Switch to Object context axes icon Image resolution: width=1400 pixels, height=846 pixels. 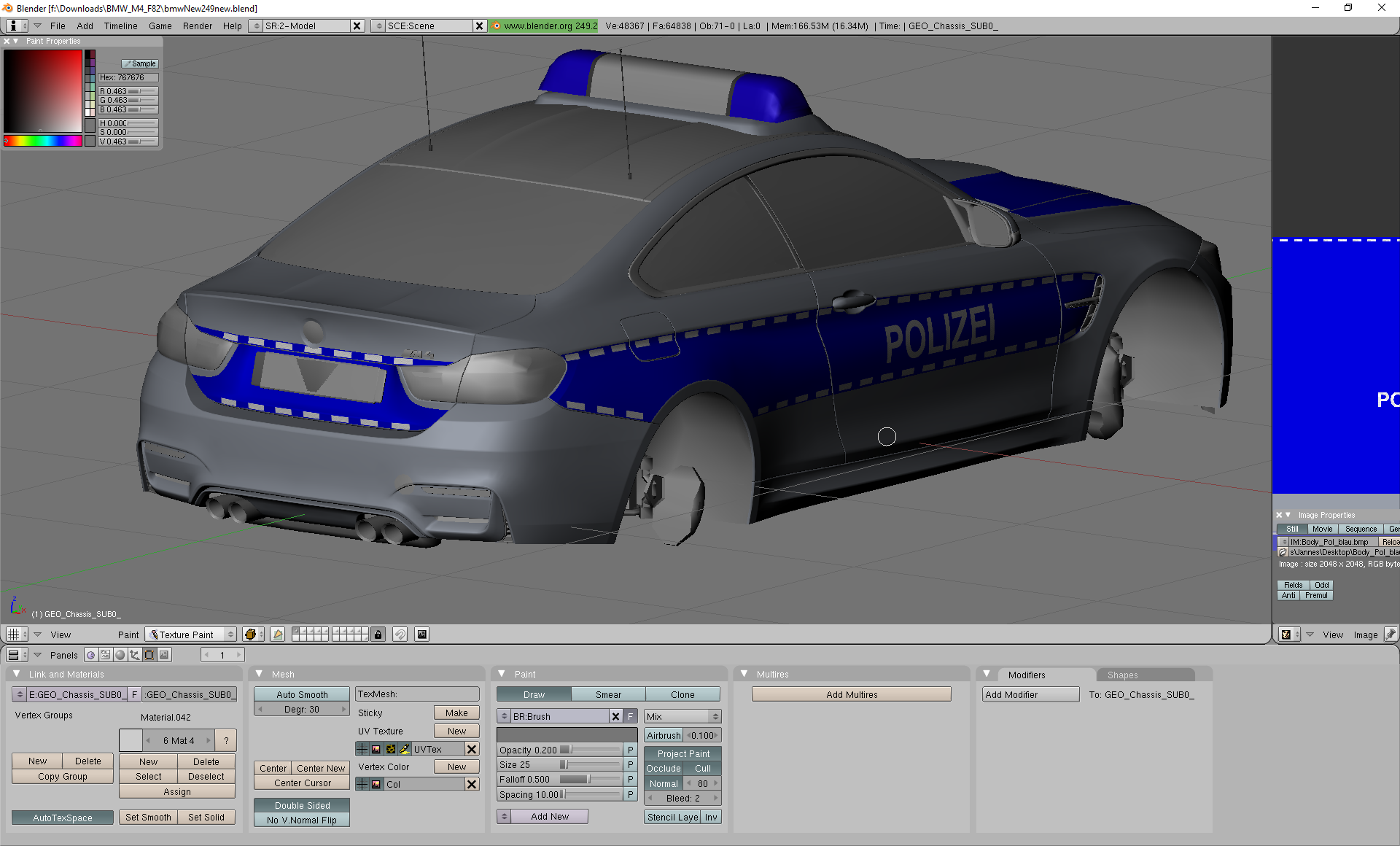click(x=135, y=655)
